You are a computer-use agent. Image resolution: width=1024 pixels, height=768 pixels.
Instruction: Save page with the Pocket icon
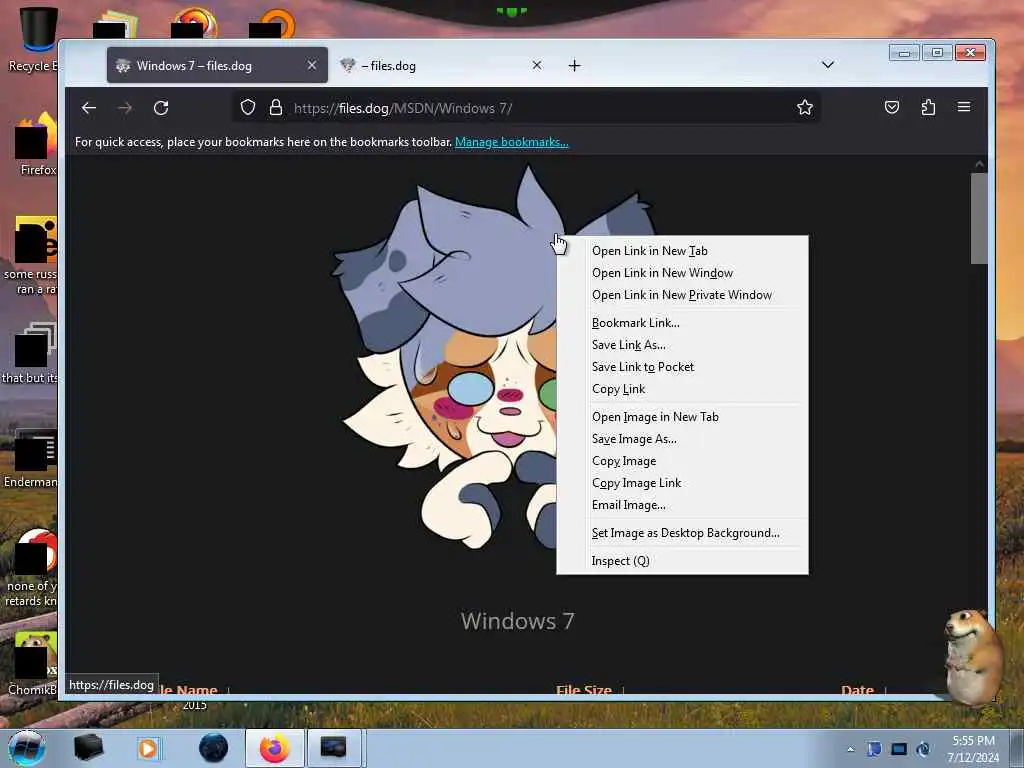click(891, 107)
